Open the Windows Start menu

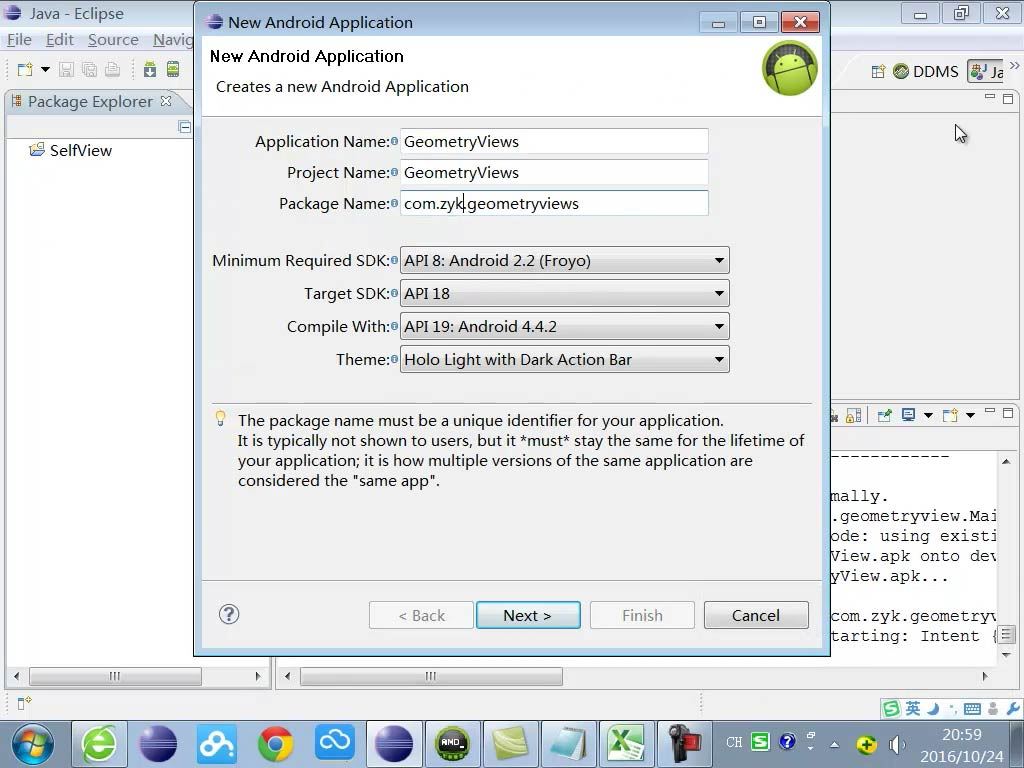pos(33,744)
